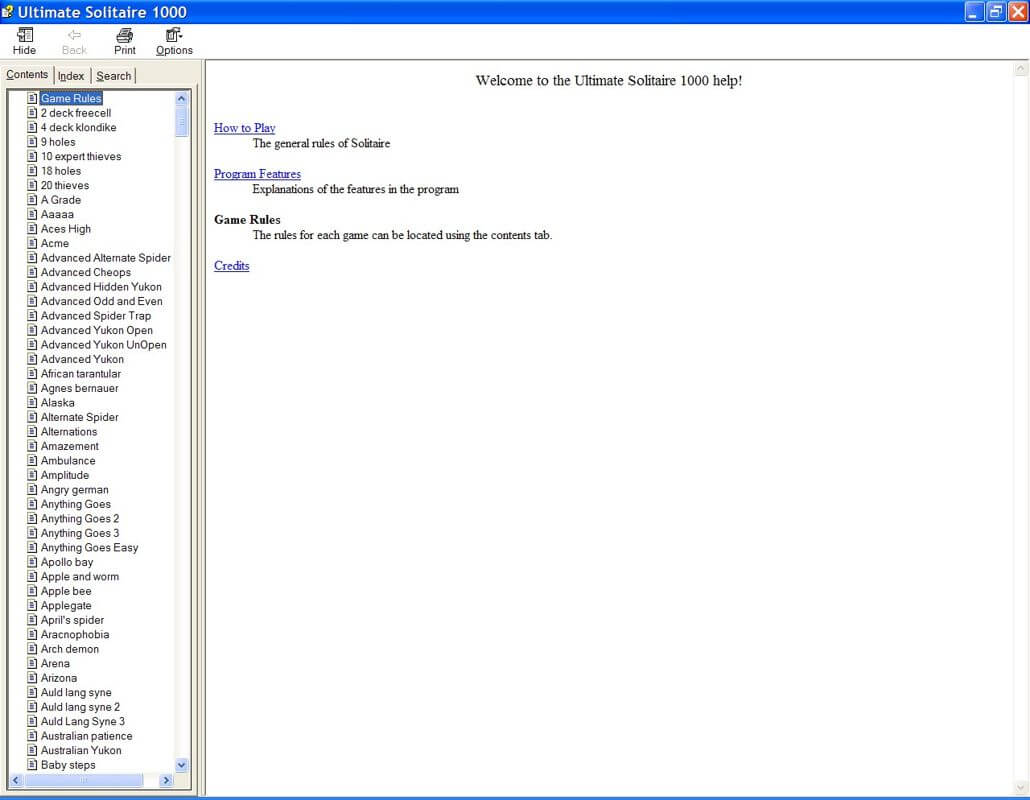The width and height of the screenshot is (1030, 800).
Task: Click the page icon beside 20 thieves
Action: [32, 185]
